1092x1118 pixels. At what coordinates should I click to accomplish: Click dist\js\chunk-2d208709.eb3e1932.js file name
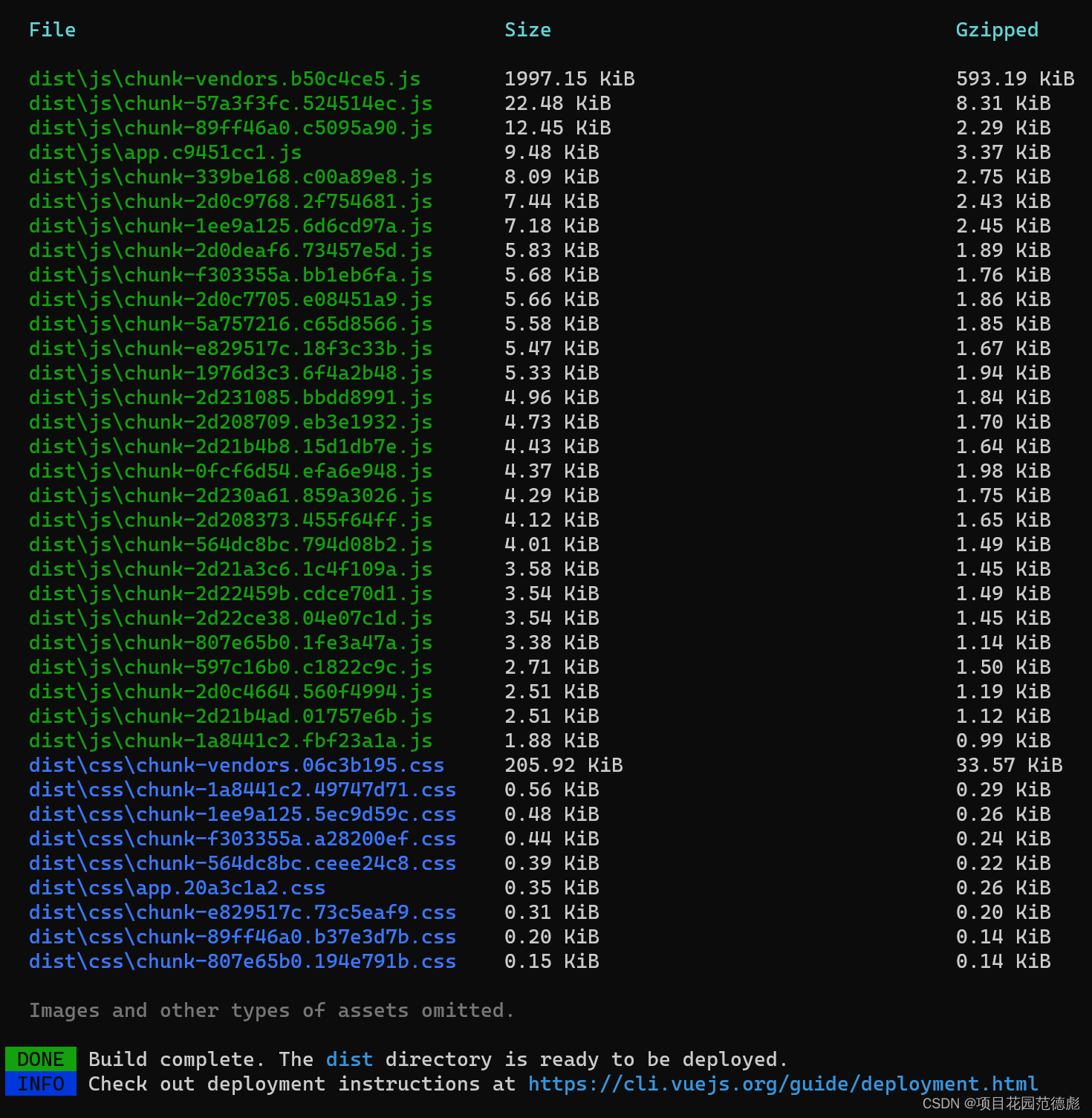pos(231,422)
